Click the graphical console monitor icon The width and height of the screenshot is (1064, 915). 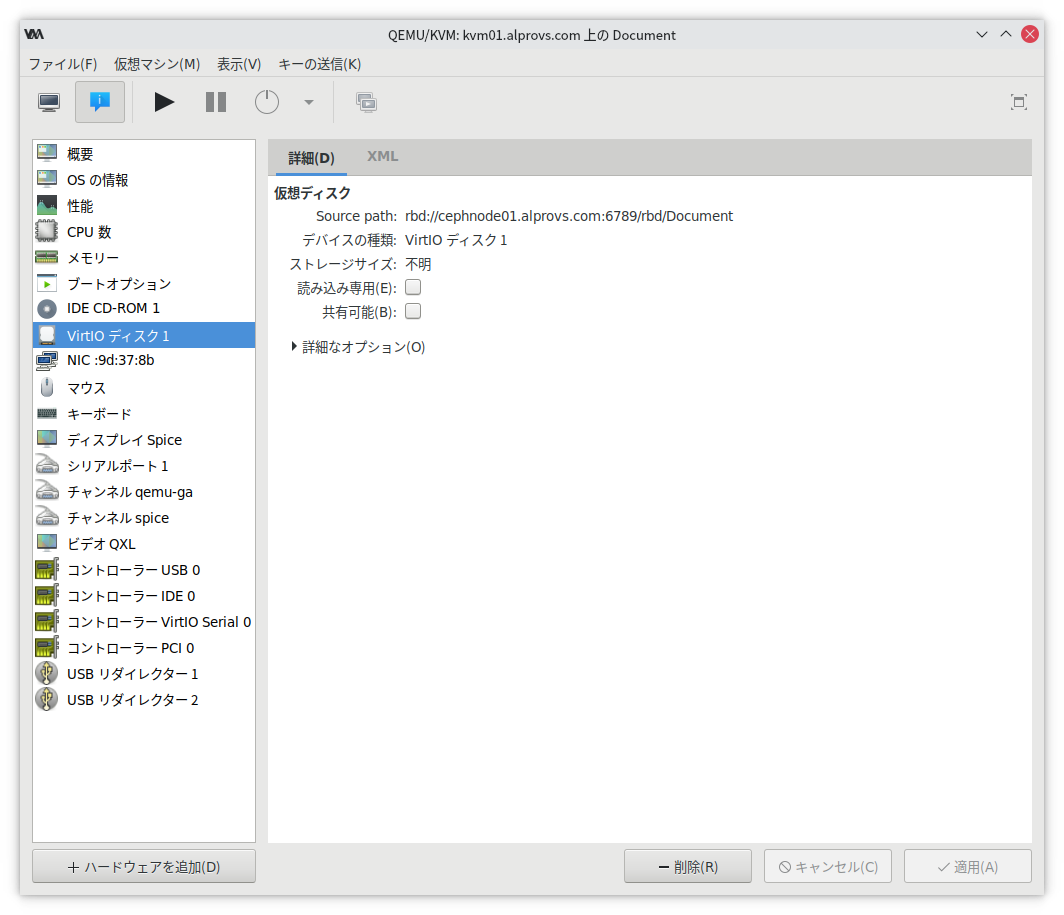pyautogui.click(x=49, y=102)
